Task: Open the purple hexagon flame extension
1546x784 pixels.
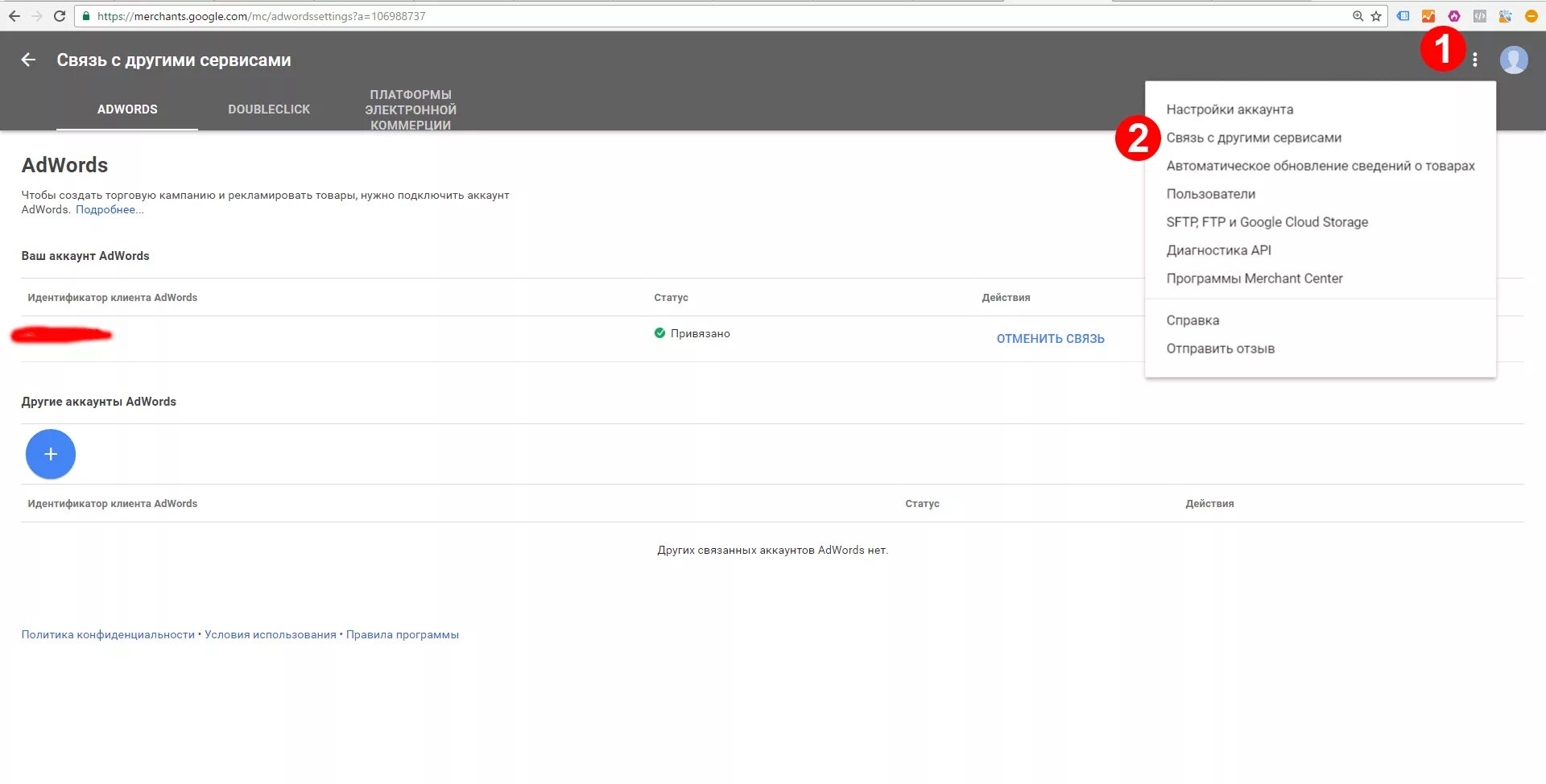Action: click(1454, 16)
